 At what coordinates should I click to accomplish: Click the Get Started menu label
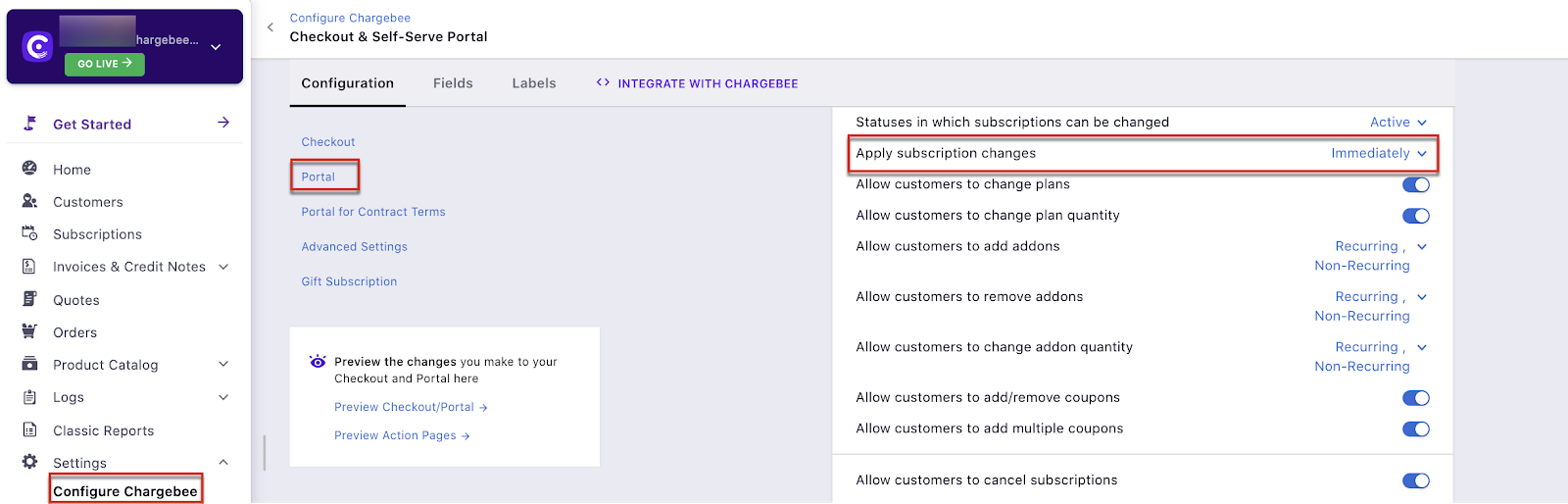[x=92, y=125]
